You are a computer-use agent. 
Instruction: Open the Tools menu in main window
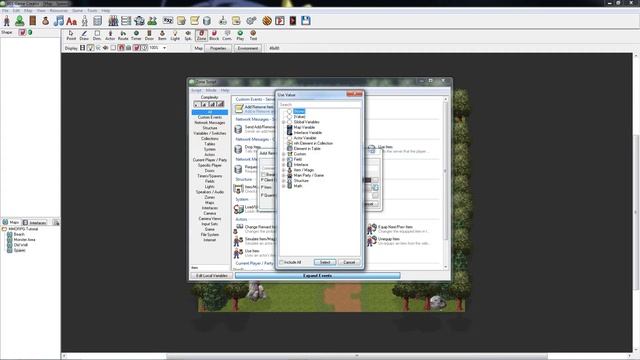[92, 11]
